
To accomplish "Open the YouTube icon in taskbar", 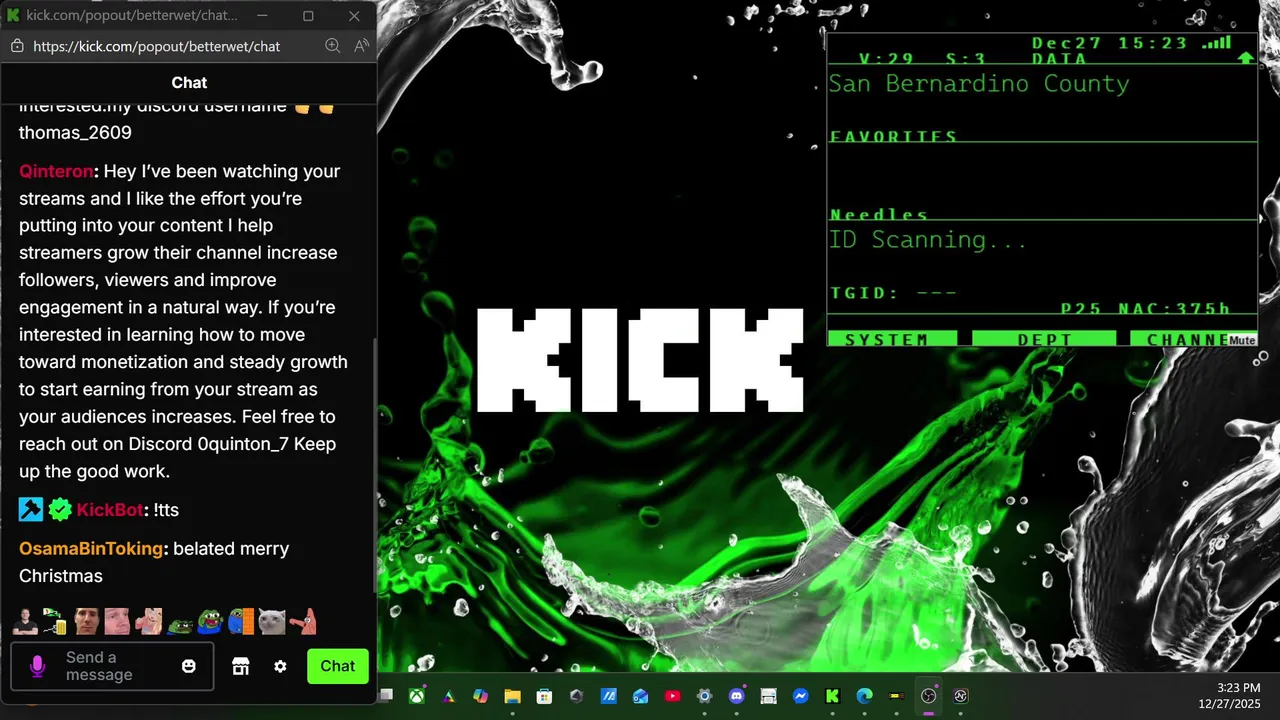I will tap(672, 696).
